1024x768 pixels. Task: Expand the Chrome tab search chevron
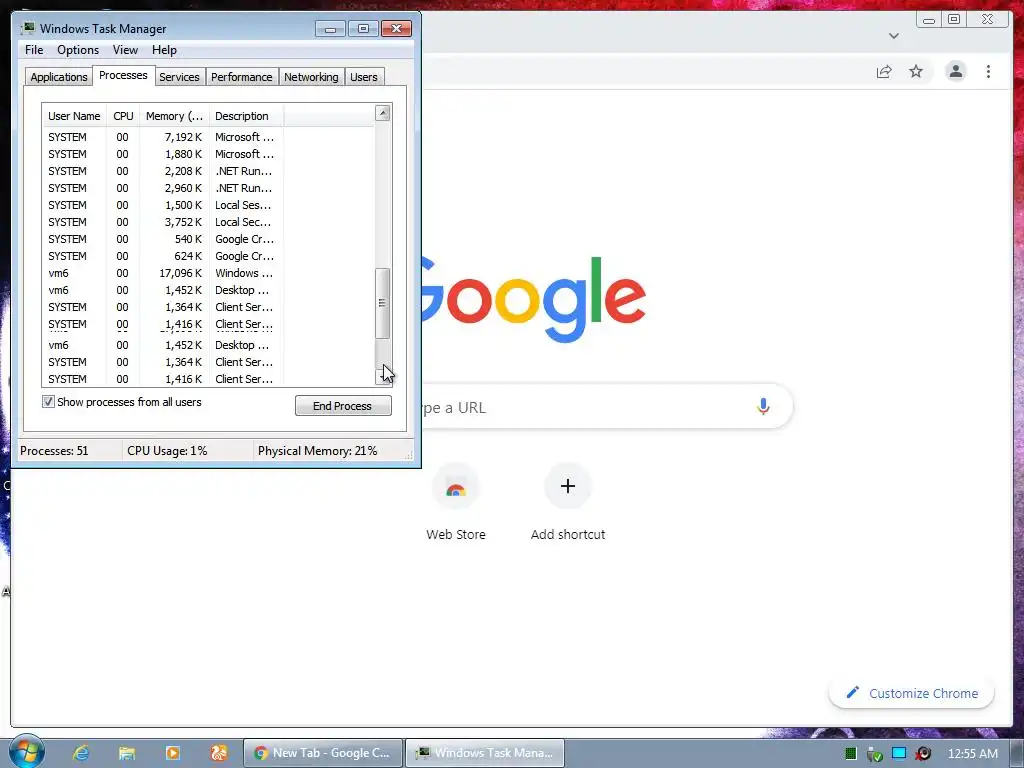click(x=894, y=36)
